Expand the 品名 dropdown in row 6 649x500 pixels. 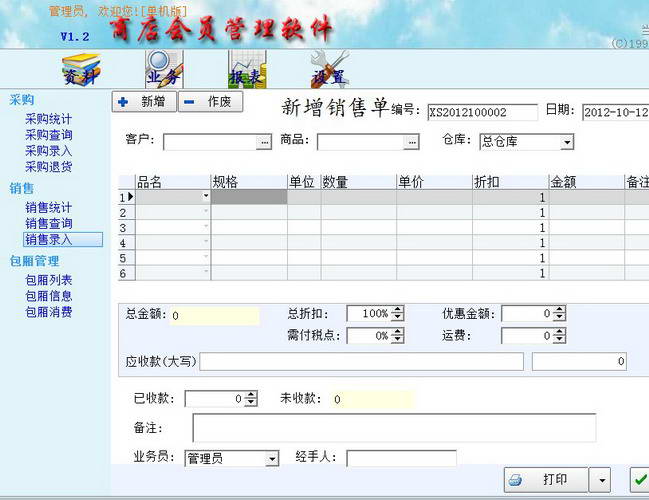(206, 272)
